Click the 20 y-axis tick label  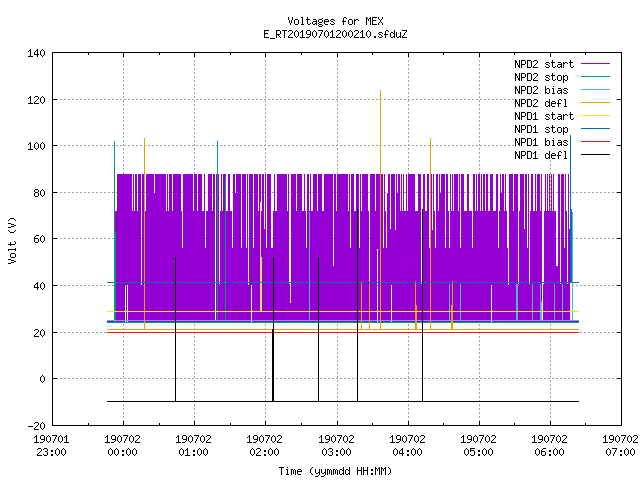39,333
